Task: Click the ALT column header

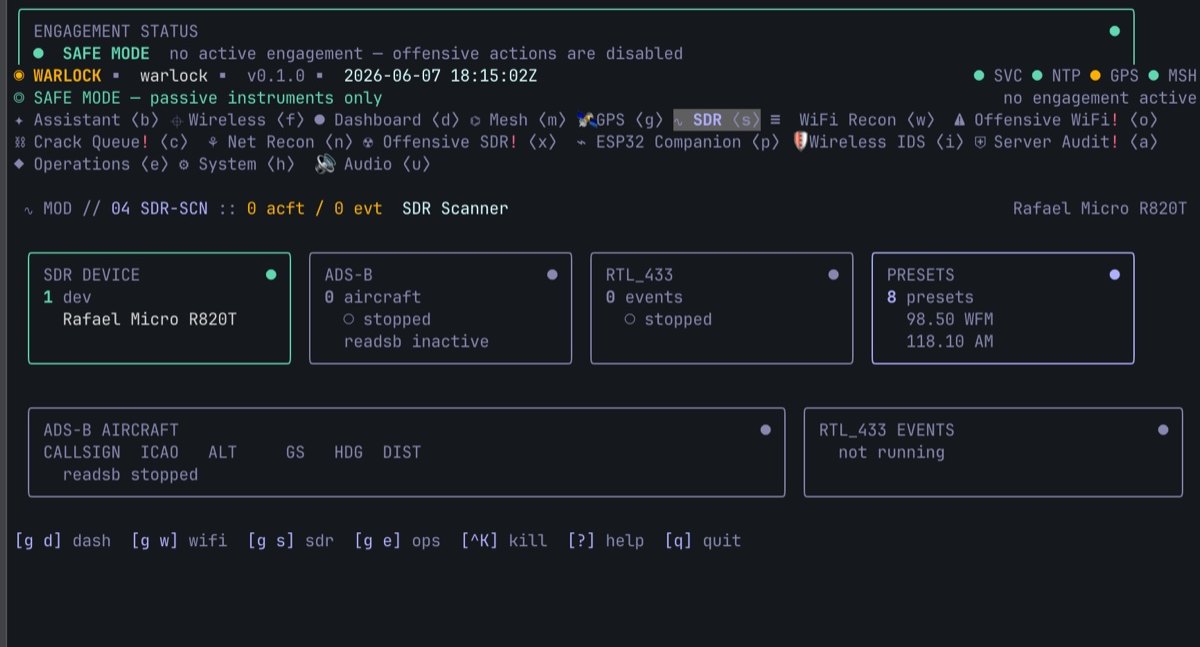Action: (x=223, y=452)
